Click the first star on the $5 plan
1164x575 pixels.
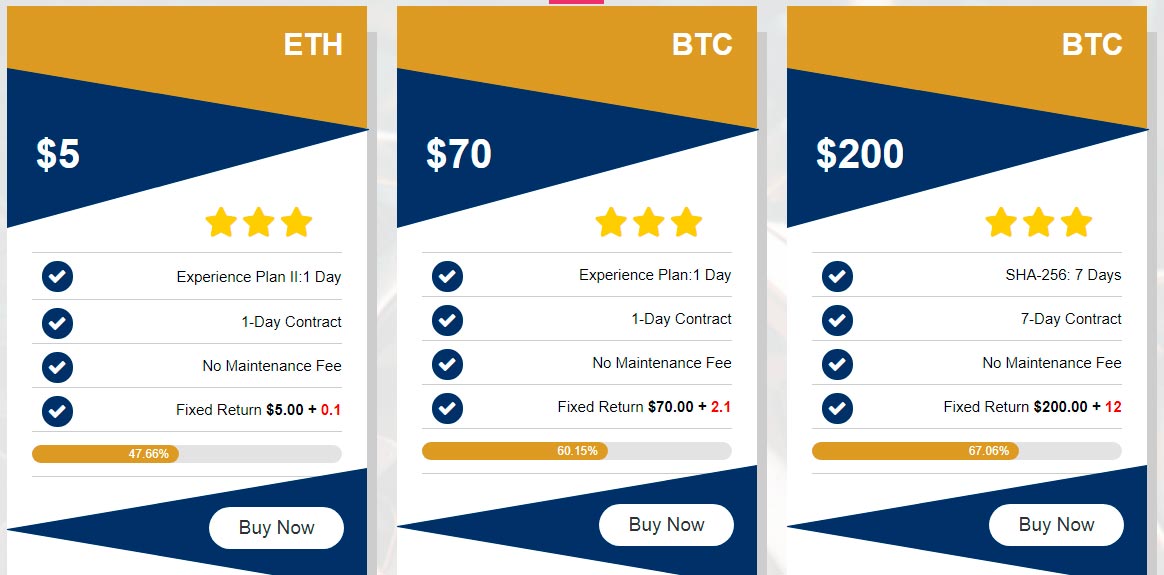[x=220, y=222]
